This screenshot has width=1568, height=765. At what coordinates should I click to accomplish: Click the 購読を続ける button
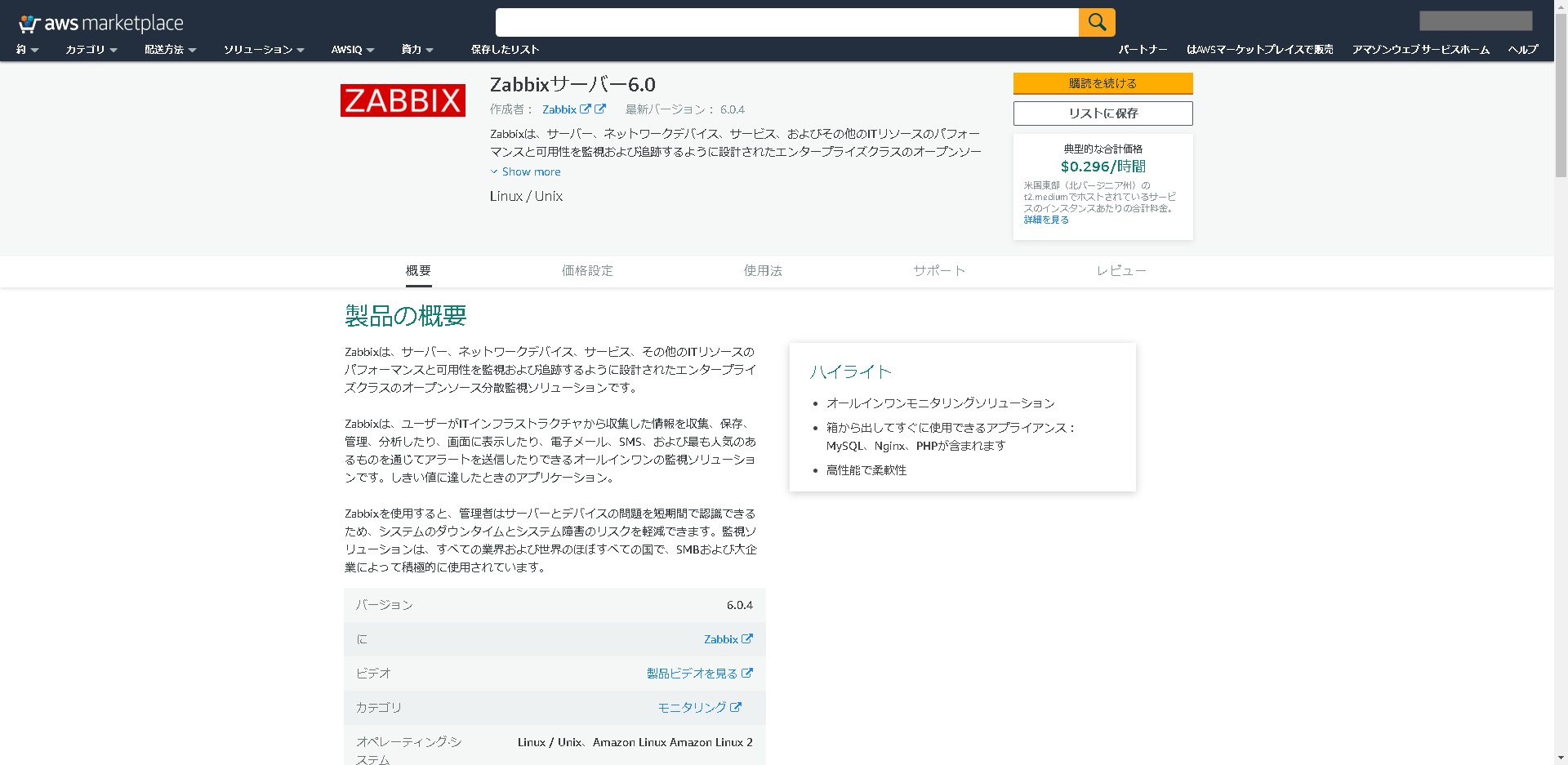point(1102,83)
